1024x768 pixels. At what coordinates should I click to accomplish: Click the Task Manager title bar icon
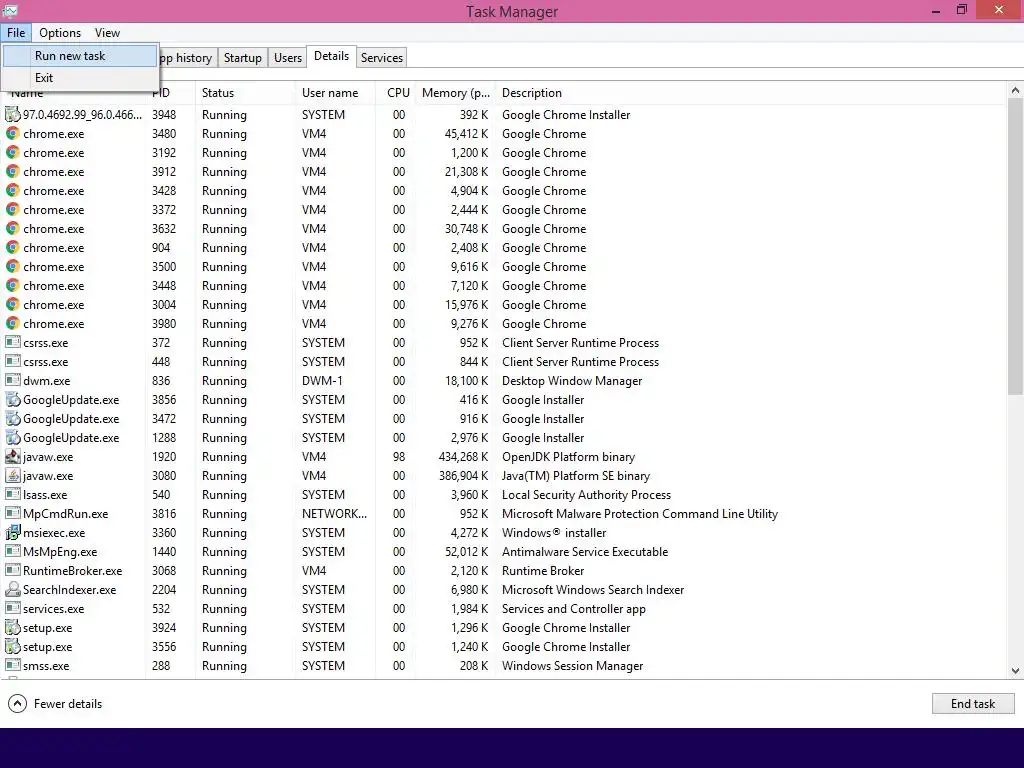coord(10,10)
